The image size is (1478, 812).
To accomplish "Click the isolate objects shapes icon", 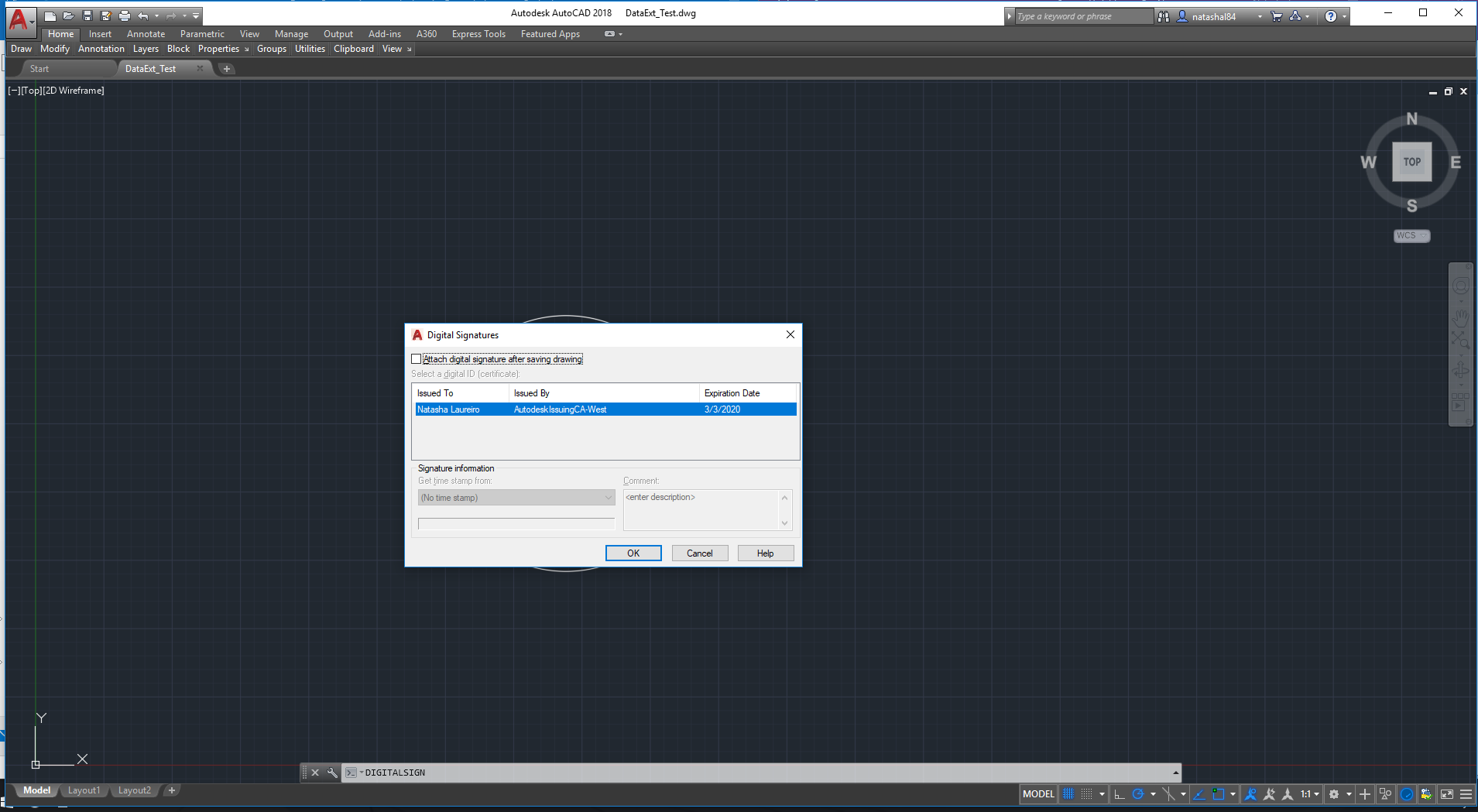I will pyautogui.click(x=1386, y=794).
